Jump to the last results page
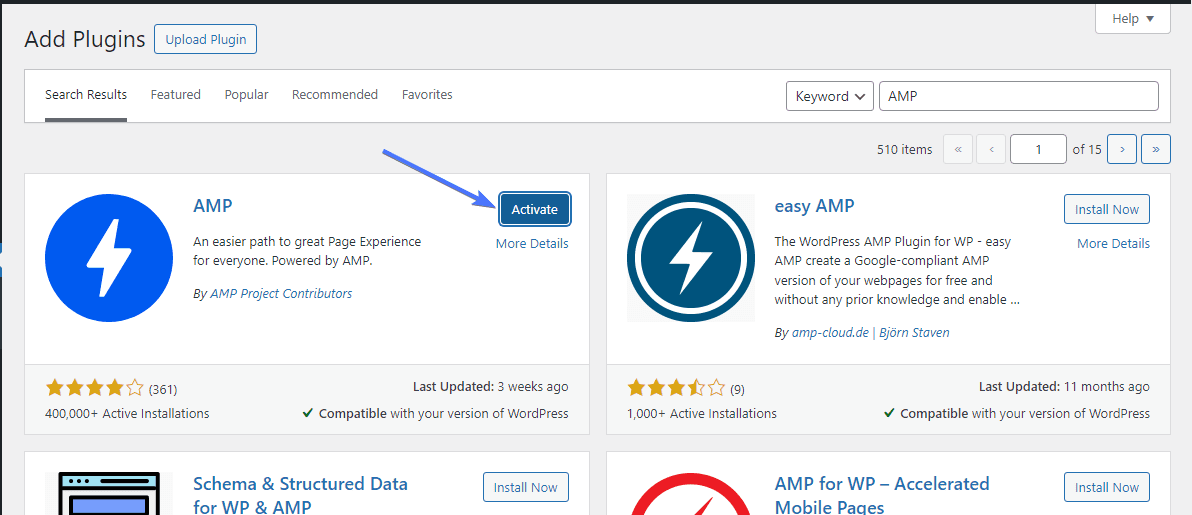 pyautogui.click(x=1156, y=149)
